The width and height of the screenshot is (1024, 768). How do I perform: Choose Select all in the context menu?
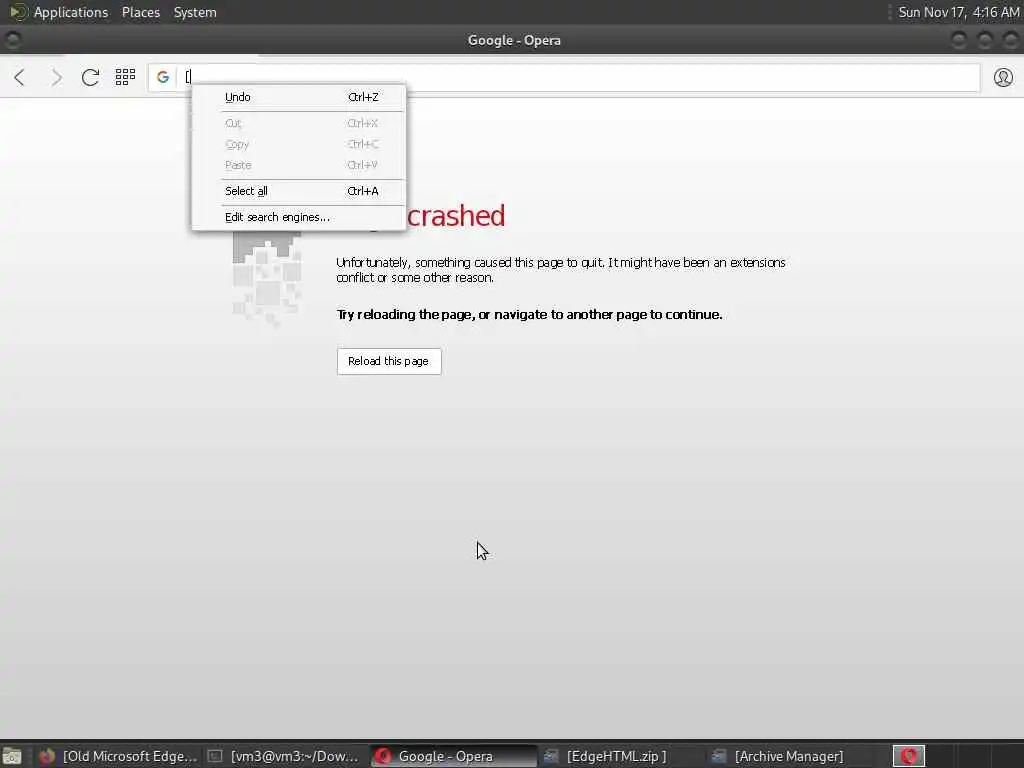click(299, 191)
